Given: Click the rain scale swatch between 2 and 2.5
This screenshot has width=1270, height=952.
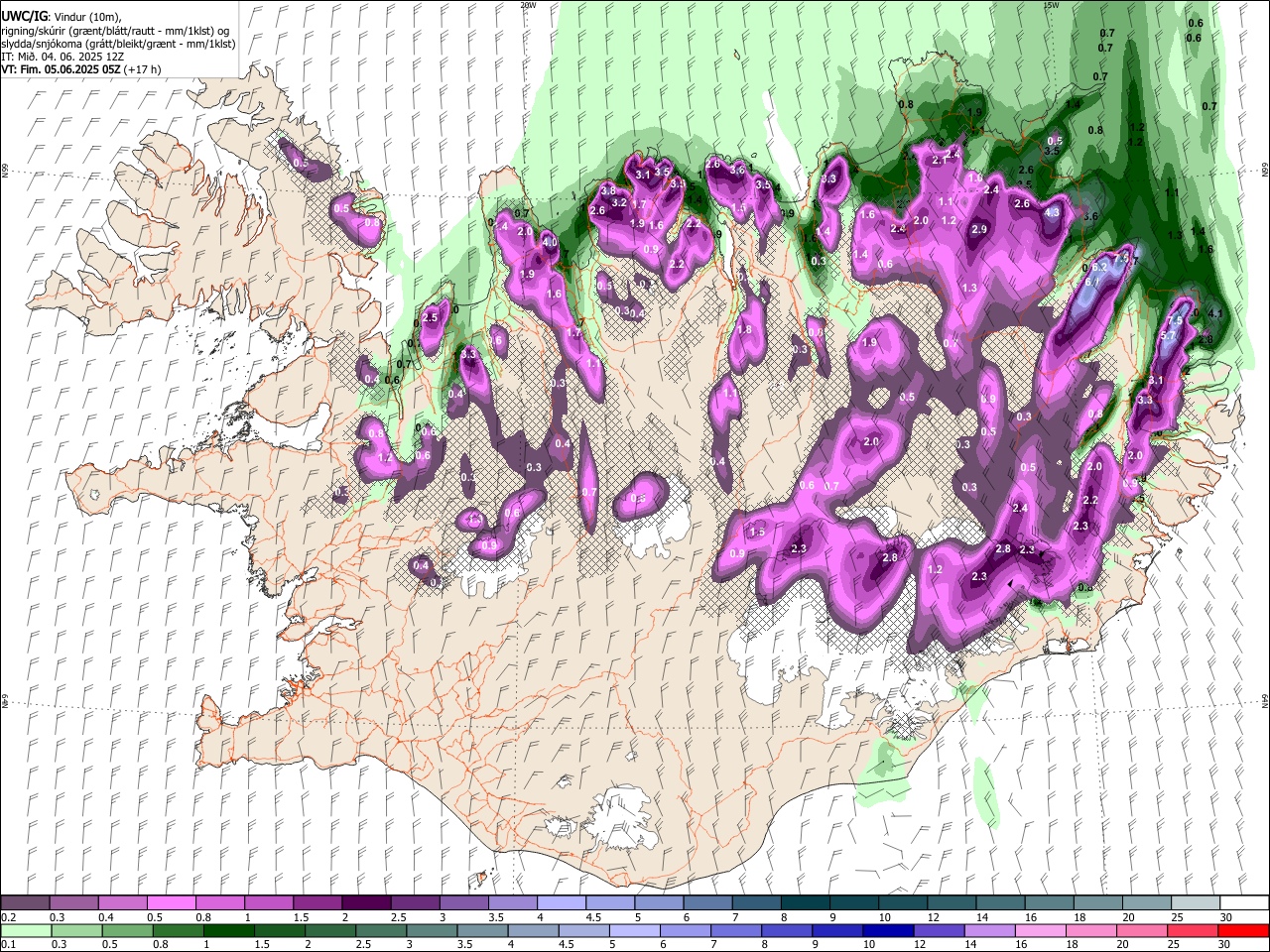Looking at the screenshot, I should [x=330, y=930].
